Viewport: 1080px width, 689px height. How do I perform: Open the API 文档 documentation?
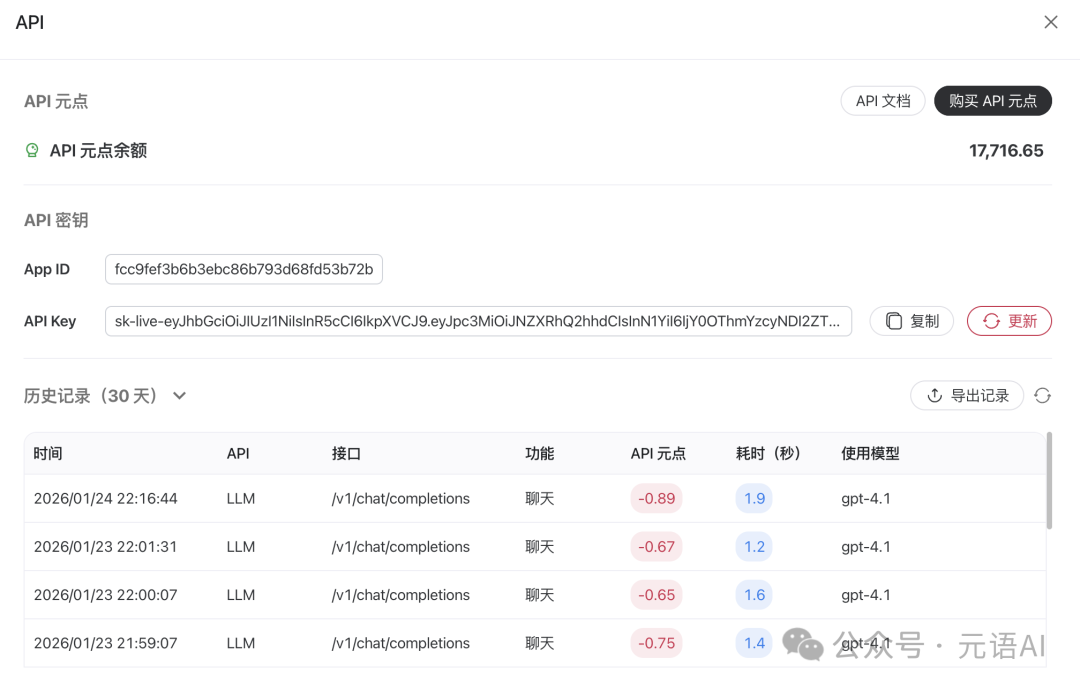pyautogui.click(x=882, y=101)
